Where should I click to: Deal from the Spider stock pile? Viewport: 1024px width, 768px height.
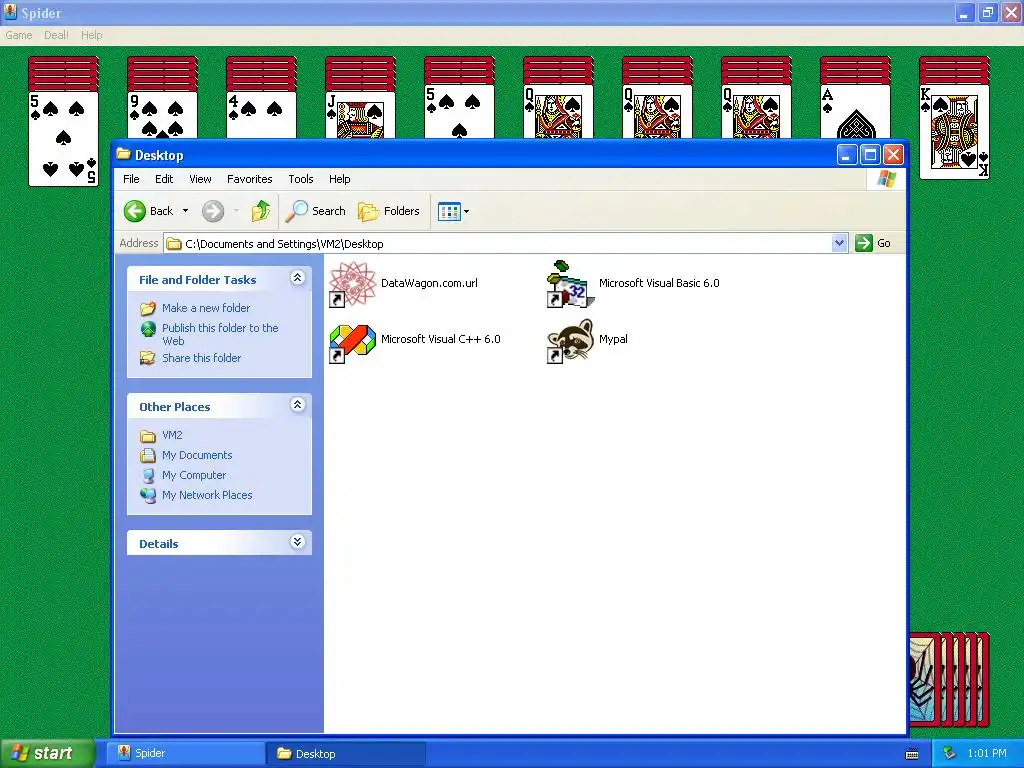click(x=950, y=679)
